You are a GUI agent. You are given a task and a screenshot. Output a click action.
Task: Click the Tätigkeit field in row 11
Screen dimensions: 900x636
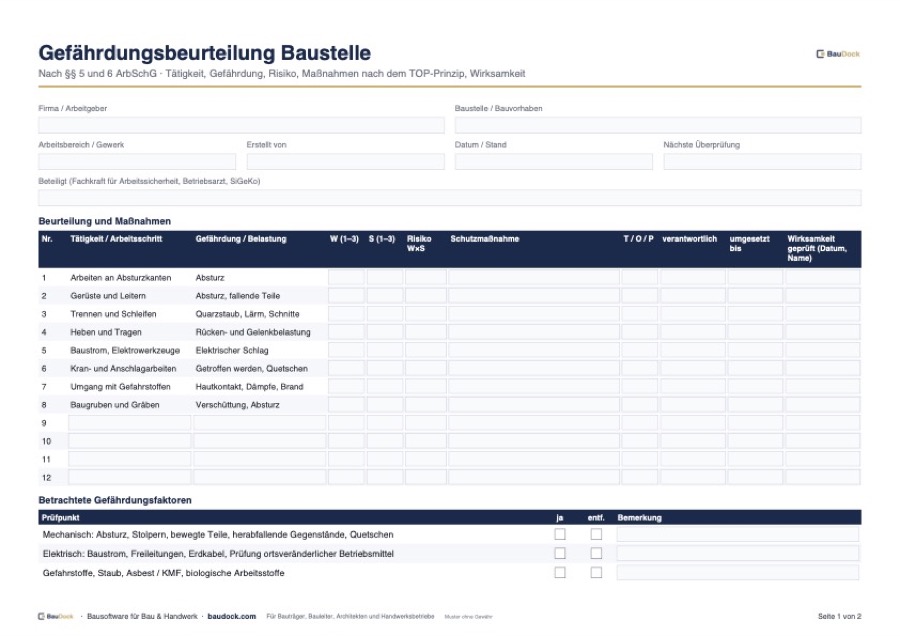pyautogui.click(x=129, y=459)
